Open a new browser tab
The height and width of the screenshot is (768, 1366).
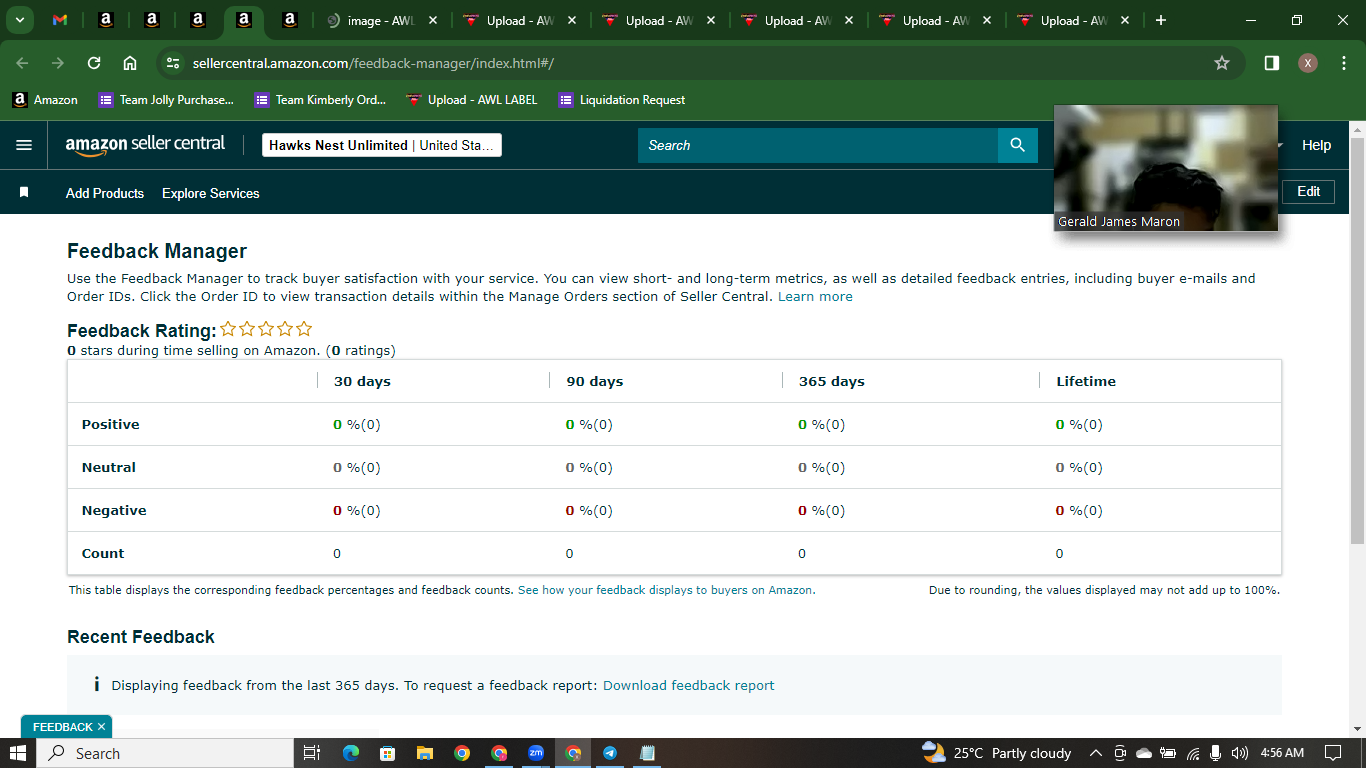[1161, 20]
